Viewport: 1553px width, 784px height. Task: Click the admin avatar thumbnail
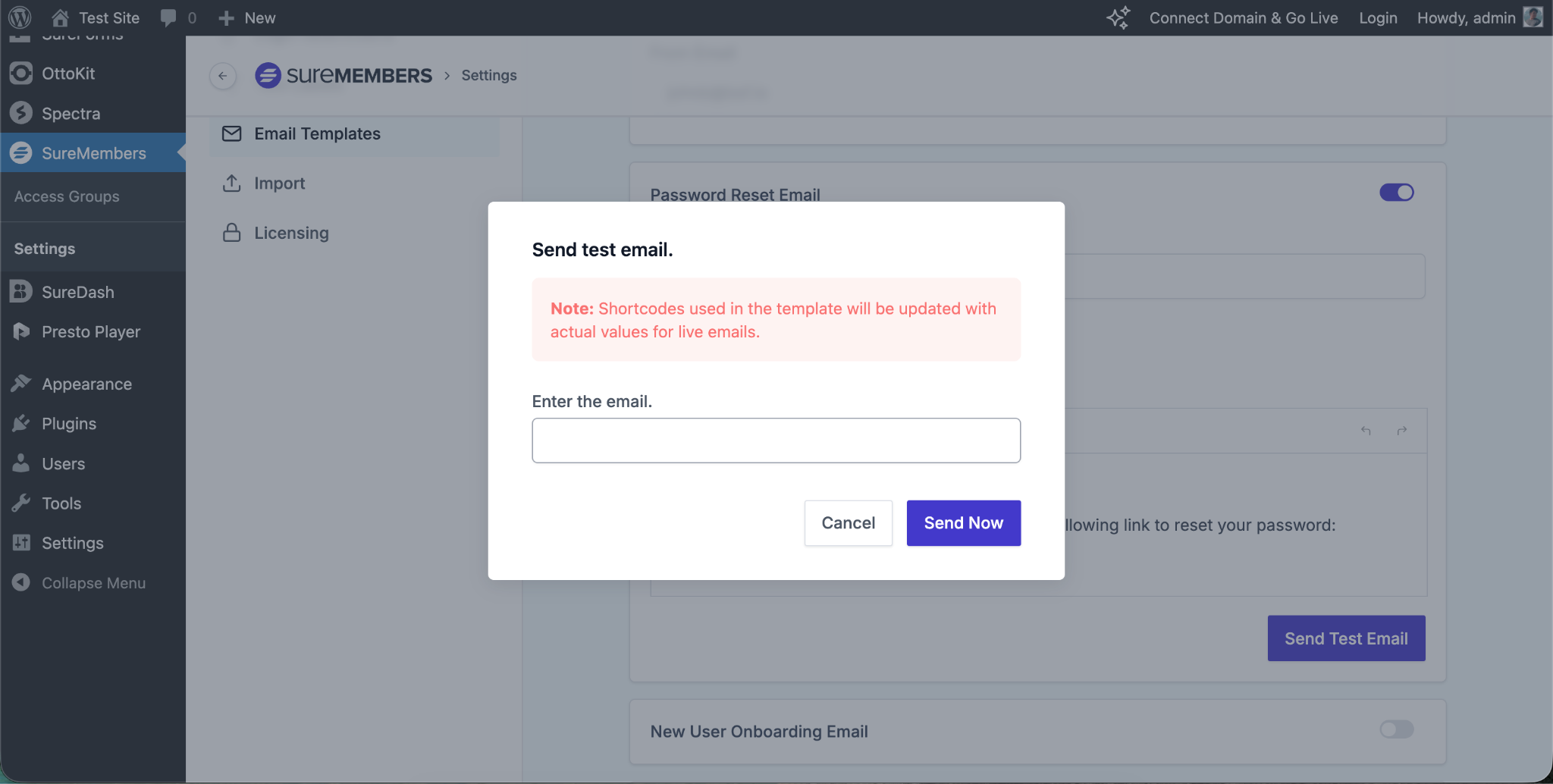pyautogui.click(x=1533, y=17)
